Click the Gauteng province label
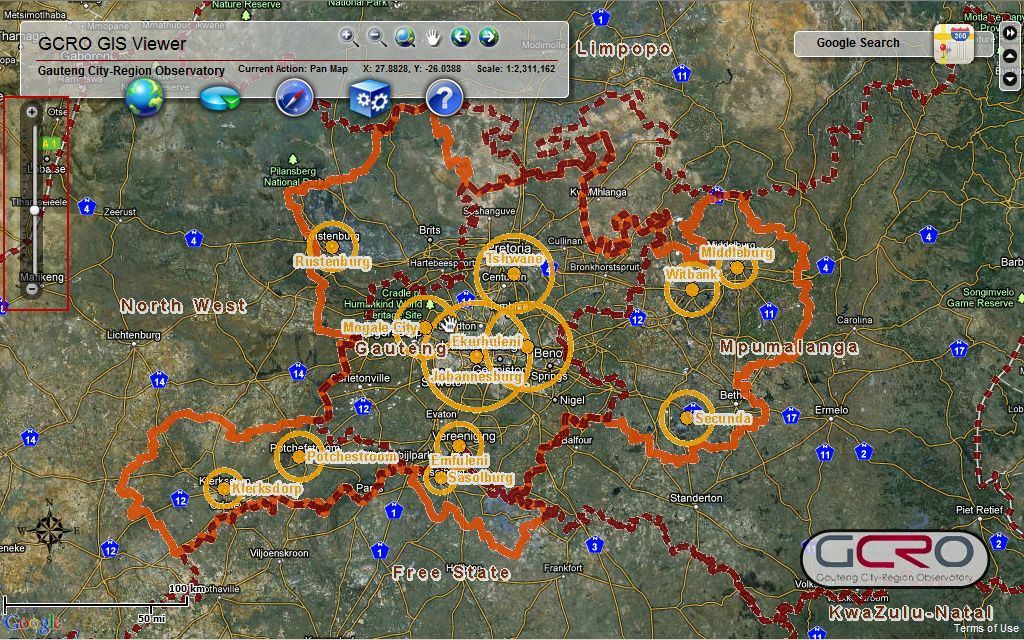Viewport: 1024px width, 640px height. [402, 349]
